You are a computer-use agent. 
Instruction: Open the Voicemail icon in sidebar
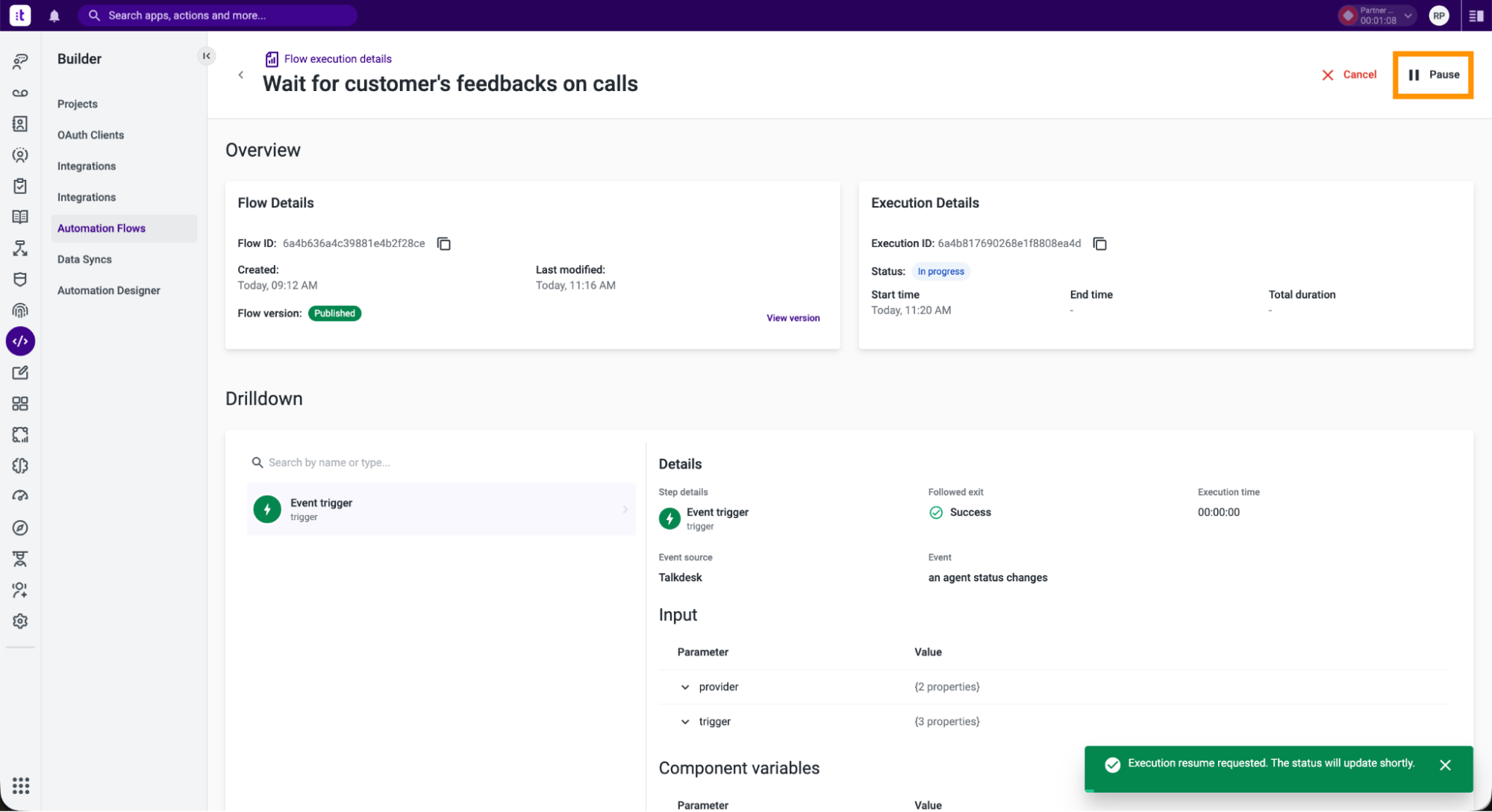click(20, 93)
